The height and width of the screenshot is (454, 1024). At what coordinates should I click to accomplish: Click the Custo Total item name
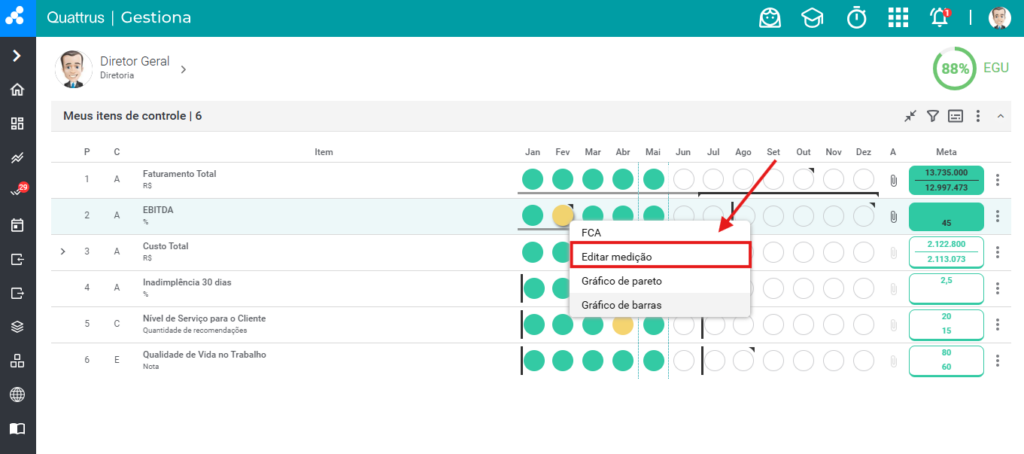pos(165,246)
